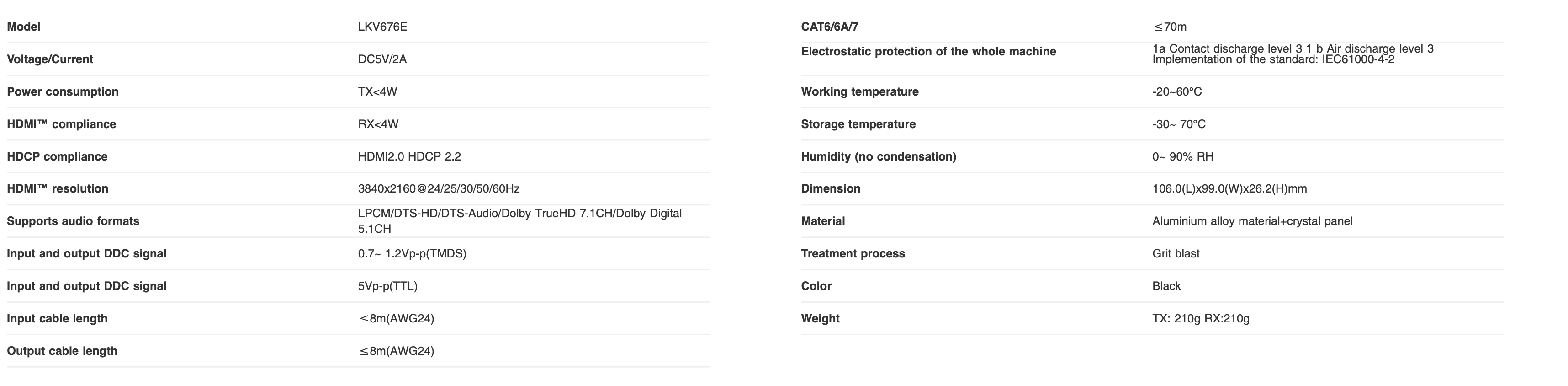Click the model number LKV676E

coord(382,27)
